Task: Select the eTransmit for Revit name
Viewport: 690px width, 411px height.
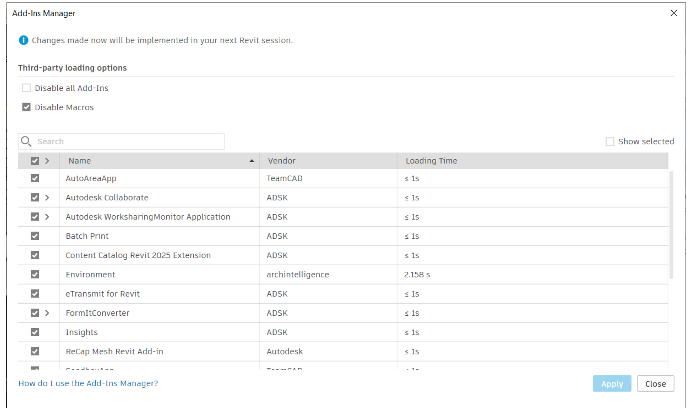Action: coord(103,294)
